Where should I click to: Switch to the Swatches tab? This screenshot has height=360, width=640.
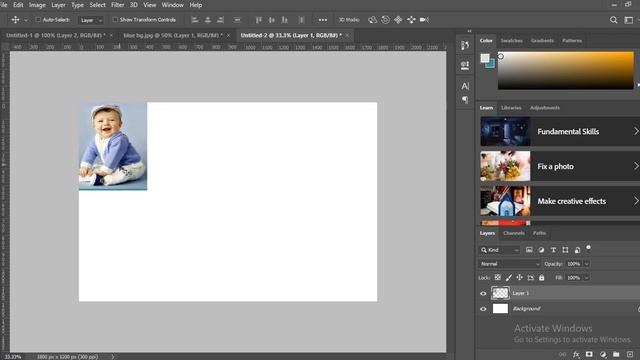click(x=511, y=40)
